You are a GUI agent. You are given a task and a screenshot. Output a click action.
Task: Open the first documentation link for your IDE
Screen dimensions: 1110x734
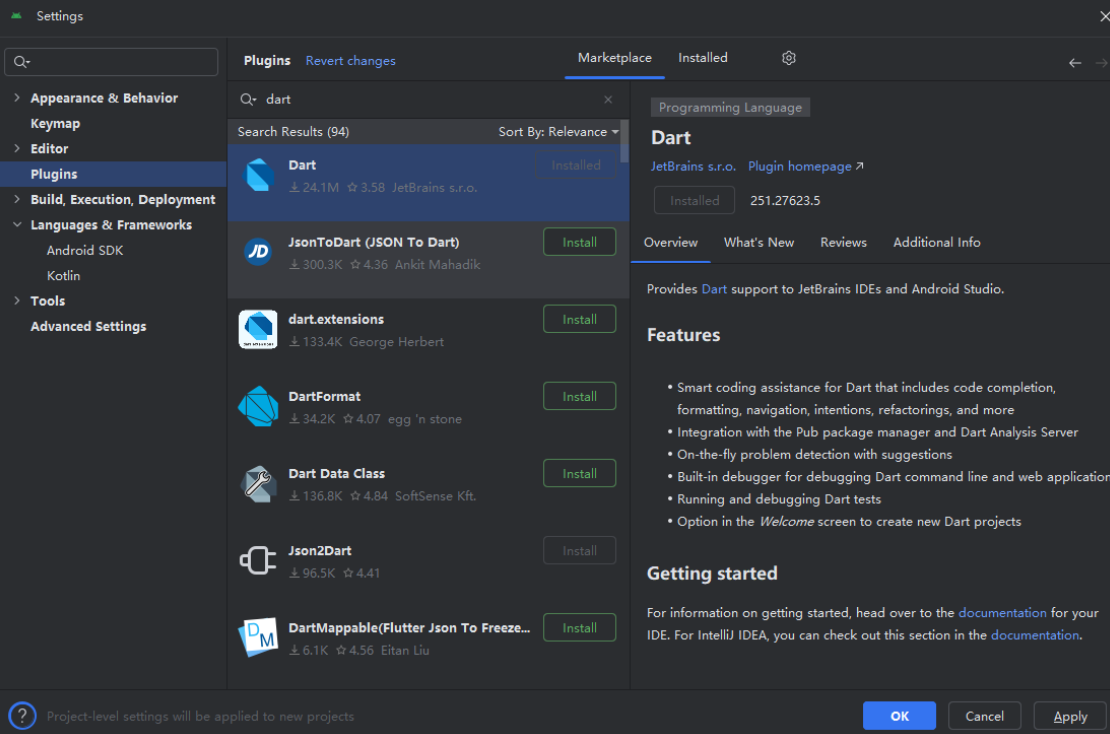tap(1002, 613)
